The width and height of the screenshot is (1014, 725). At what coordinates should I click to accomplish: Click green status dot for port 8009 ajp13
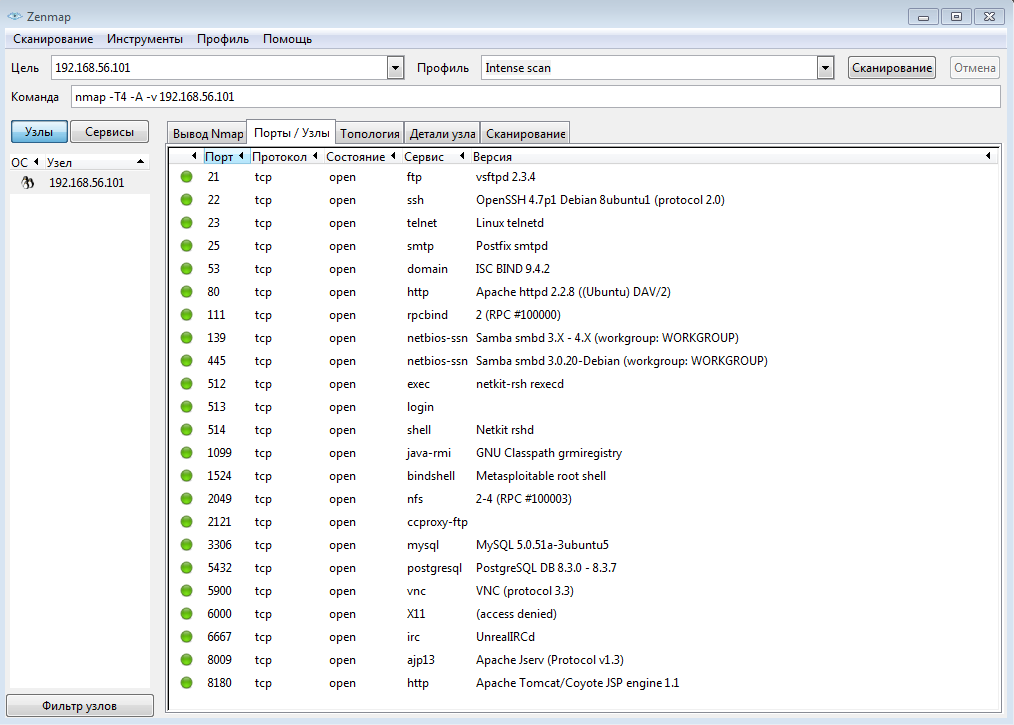tap(186, 660)
